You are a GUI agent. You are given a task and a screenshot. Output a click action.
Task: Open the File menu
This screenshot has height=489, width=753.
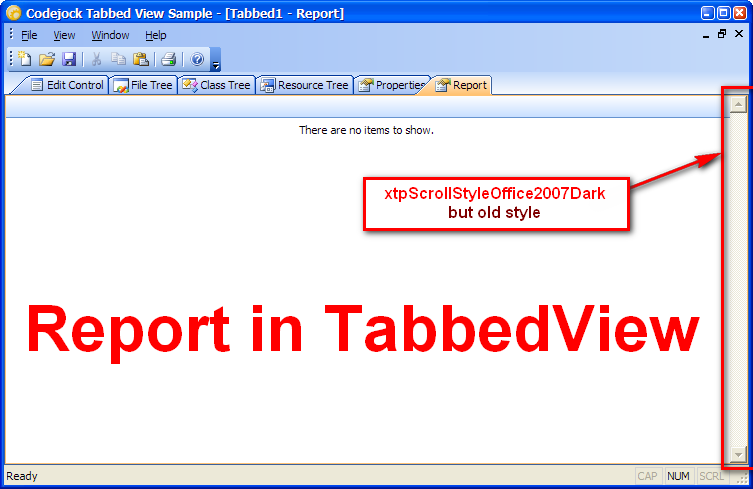29,35
